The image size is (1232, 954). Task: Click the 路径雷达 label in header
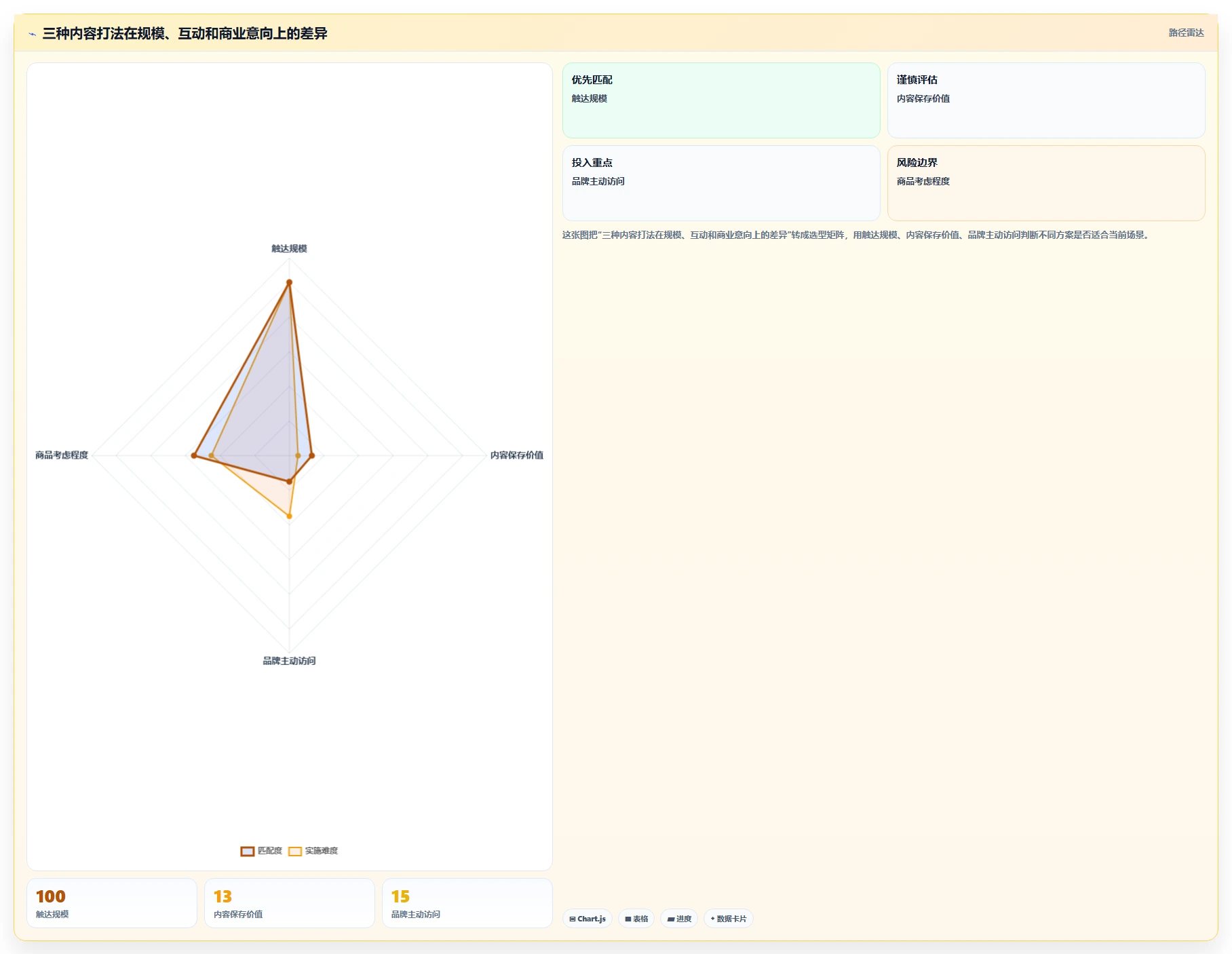click(x=1186, y=33)
